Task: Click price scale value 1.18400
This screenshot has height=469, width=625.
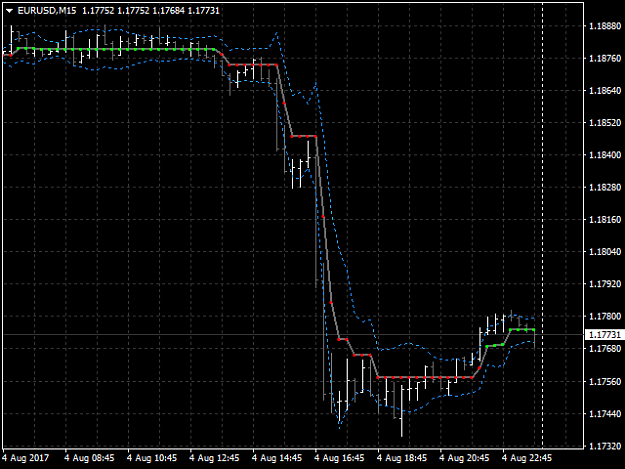Action: pos(605,155)
